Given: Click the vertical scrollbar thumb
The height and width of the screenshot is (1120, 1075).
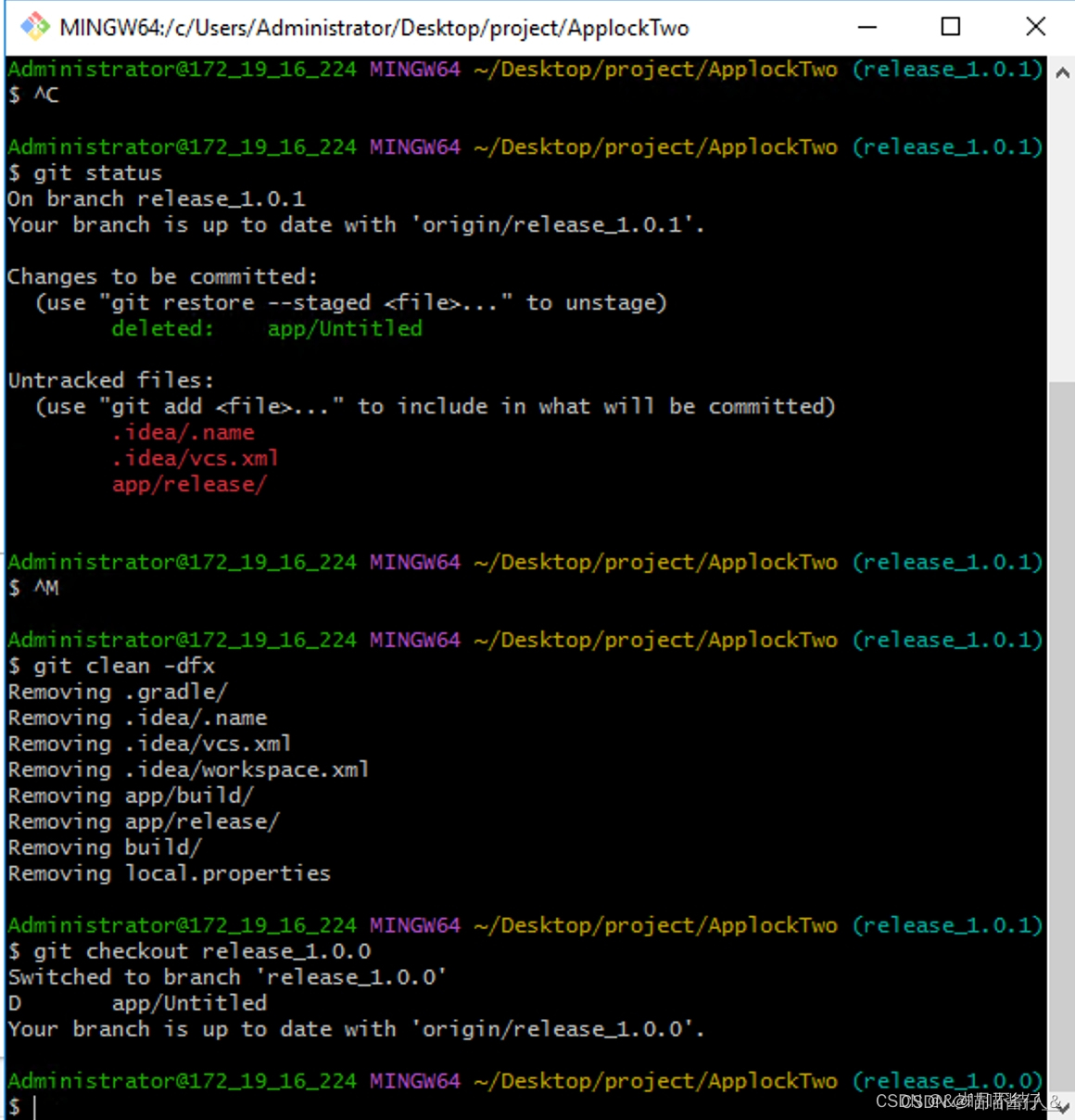Looking at the screenshot, I should (x=1062, y=737).
